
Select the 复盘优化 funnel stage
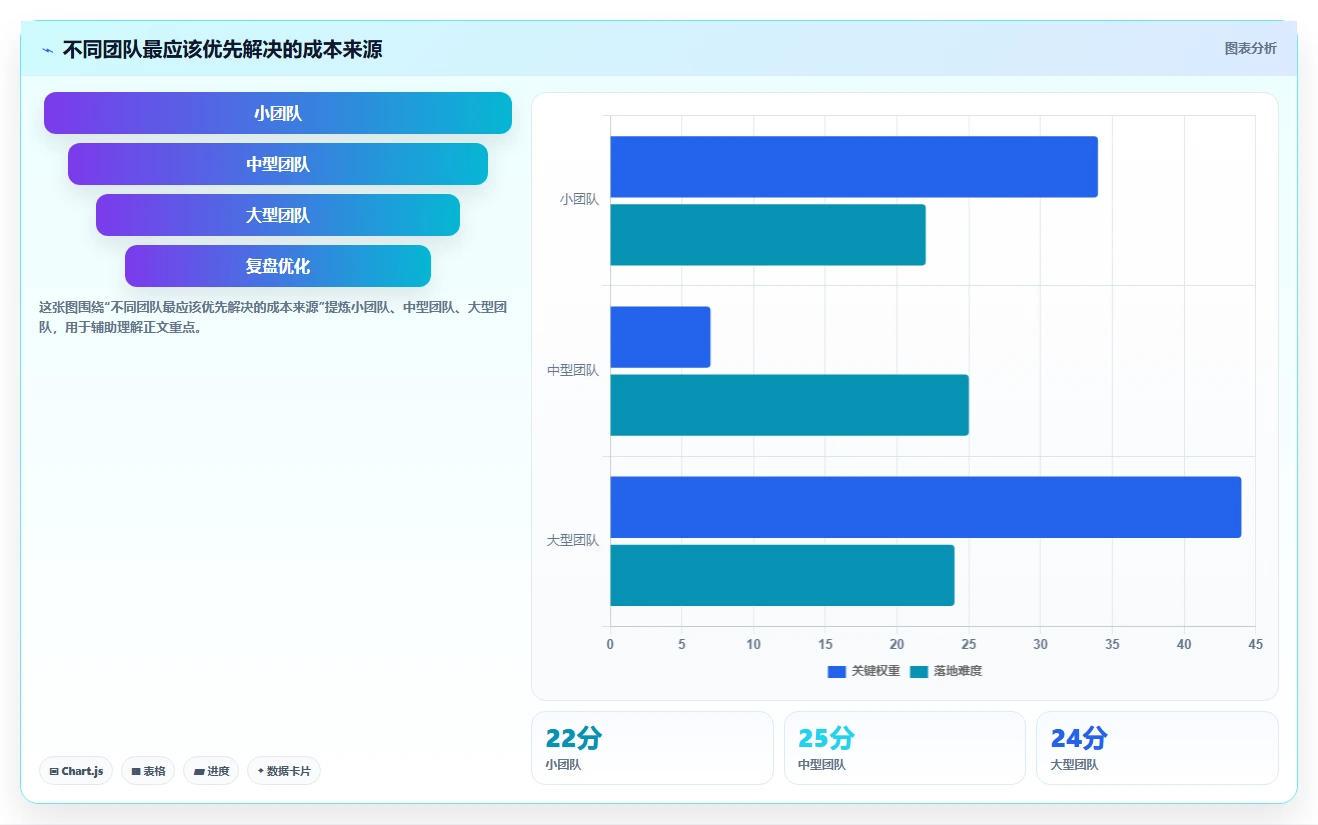pos(278,266)
